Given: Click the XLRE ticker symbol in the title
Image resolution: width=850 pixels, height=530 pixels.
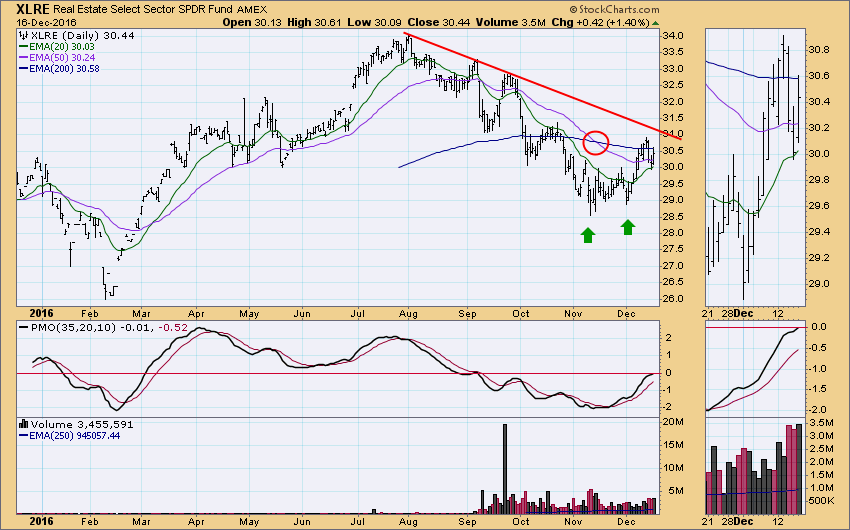Looking at the screenshot, I should (x=33, y=9).
